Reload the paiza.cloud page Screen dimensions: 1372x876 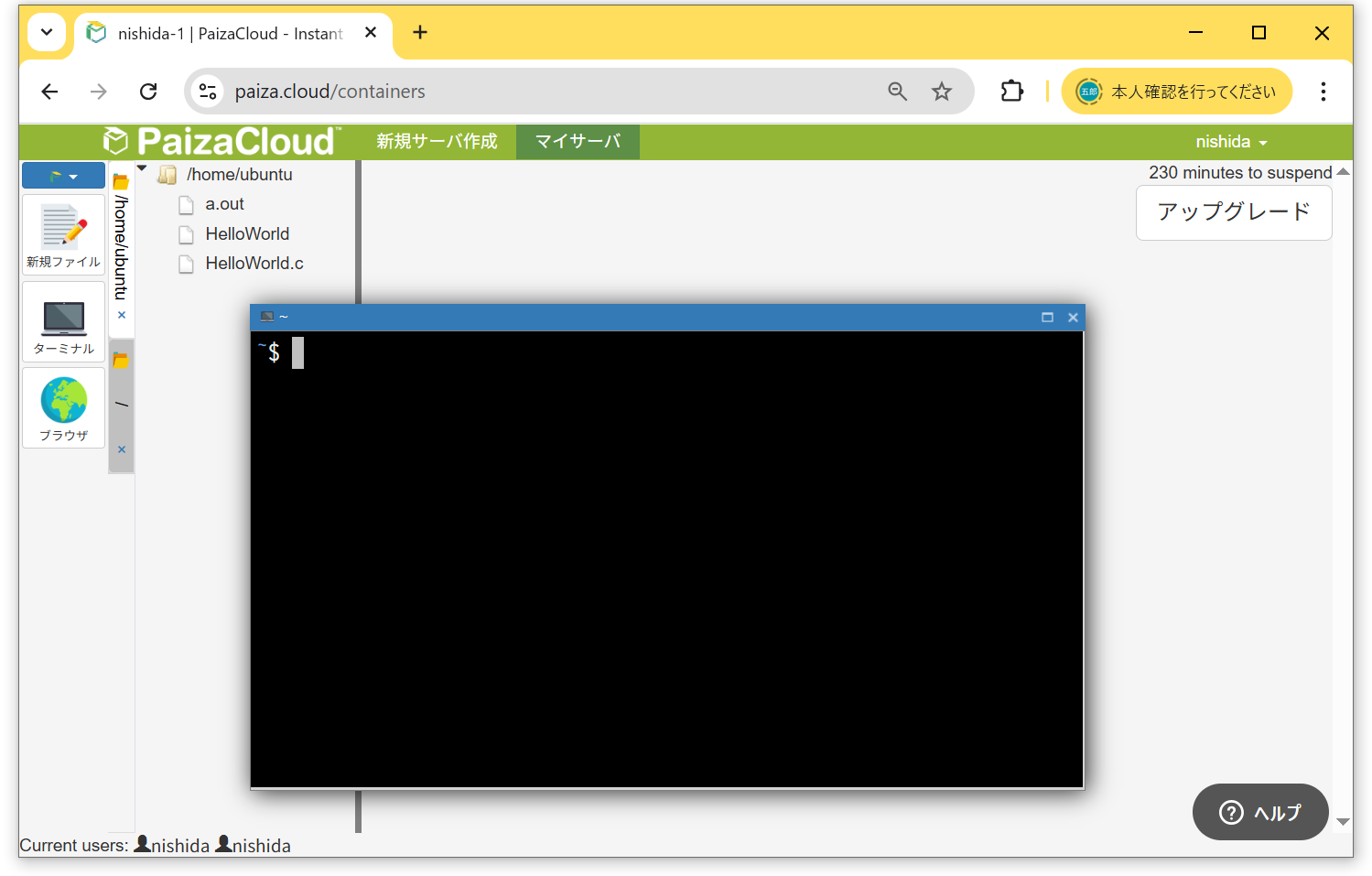(148, 92)
